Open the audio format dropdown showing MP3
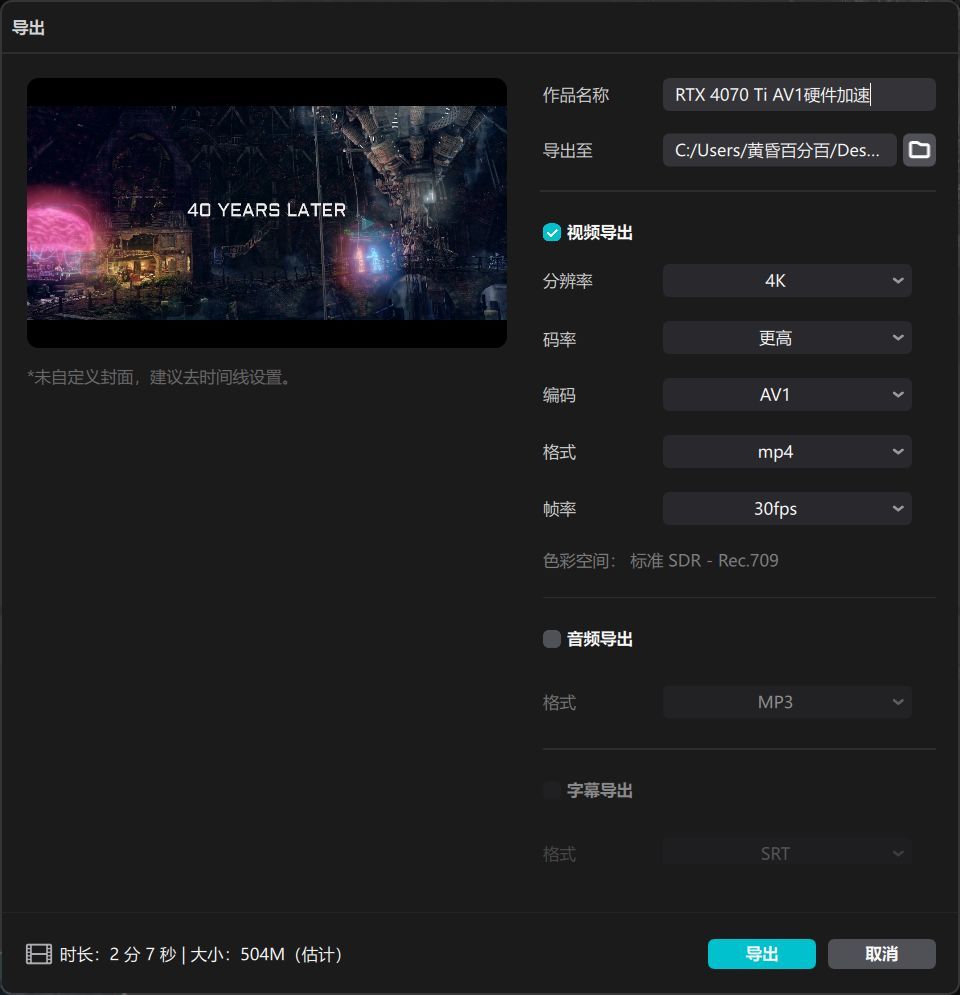This screenshot has width=960, height=995. point(787,702)
